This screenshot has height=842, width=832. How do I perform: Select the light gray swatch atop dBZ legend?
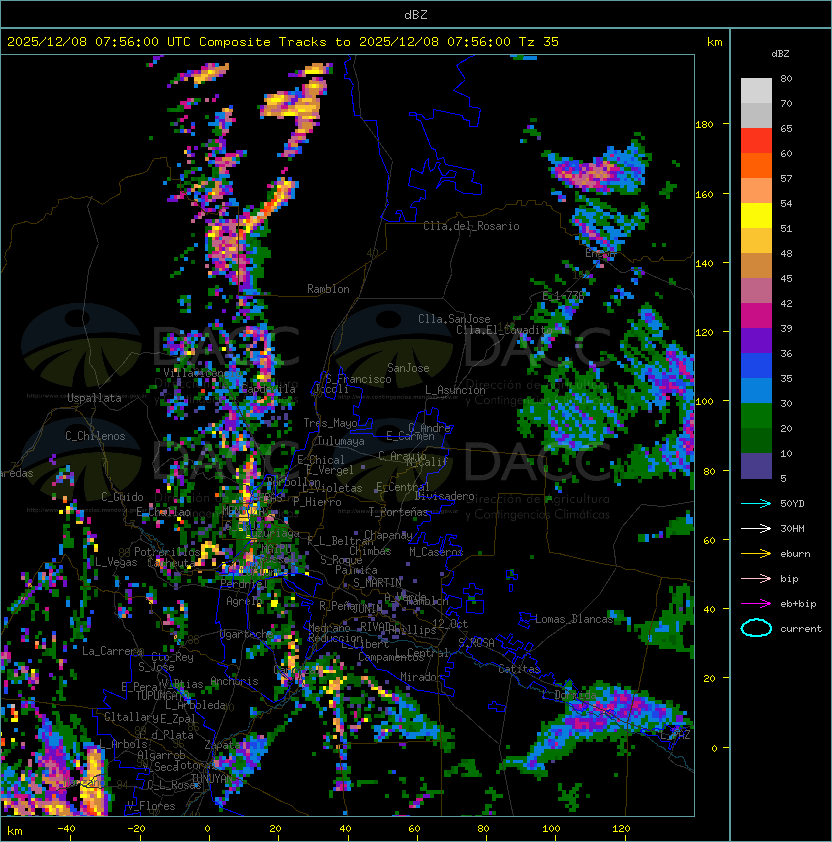click(756, 90)
